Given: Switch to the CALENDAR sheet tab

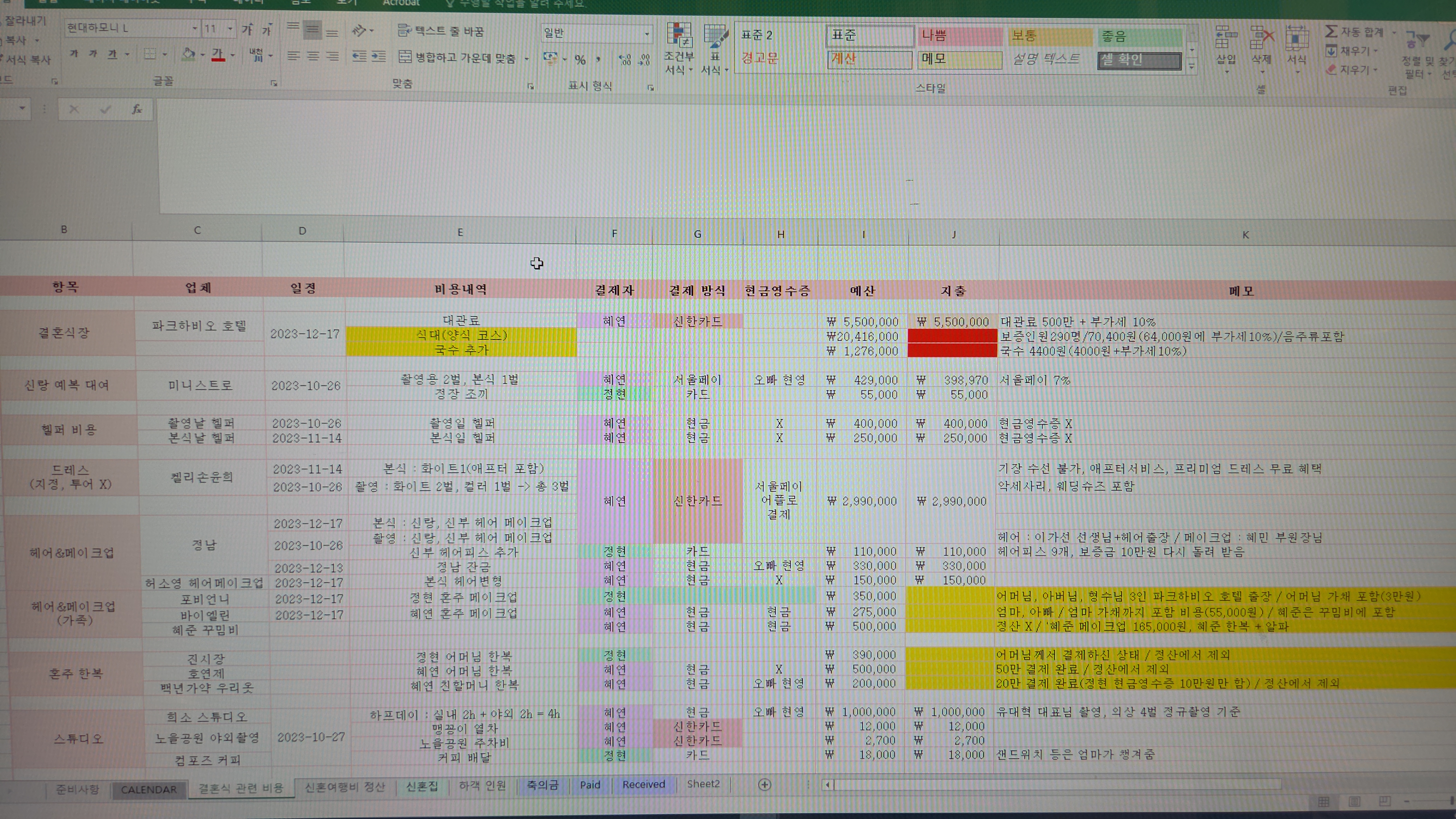Looking at the screenshot, I should pyautogui.click(x=149, y=789).
